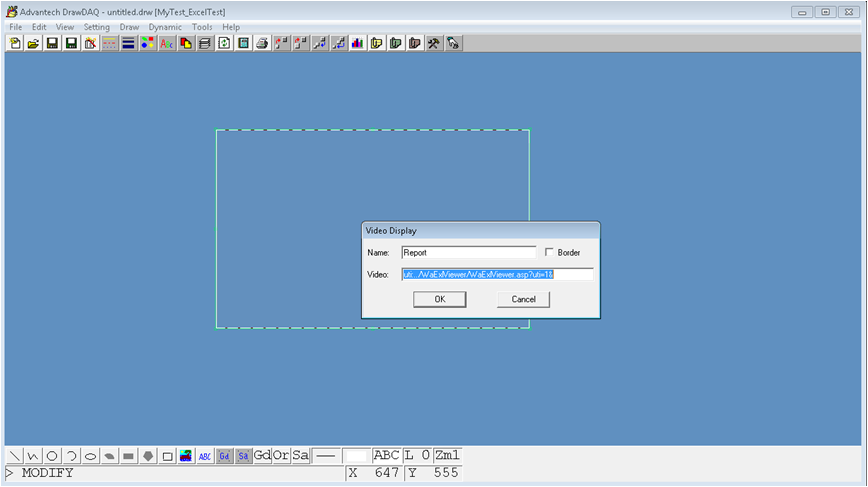Image resolution: width=868 pixels, height=487 pixels.
Task: Click the bar chart toolbar icon
Action: point(357,43)
